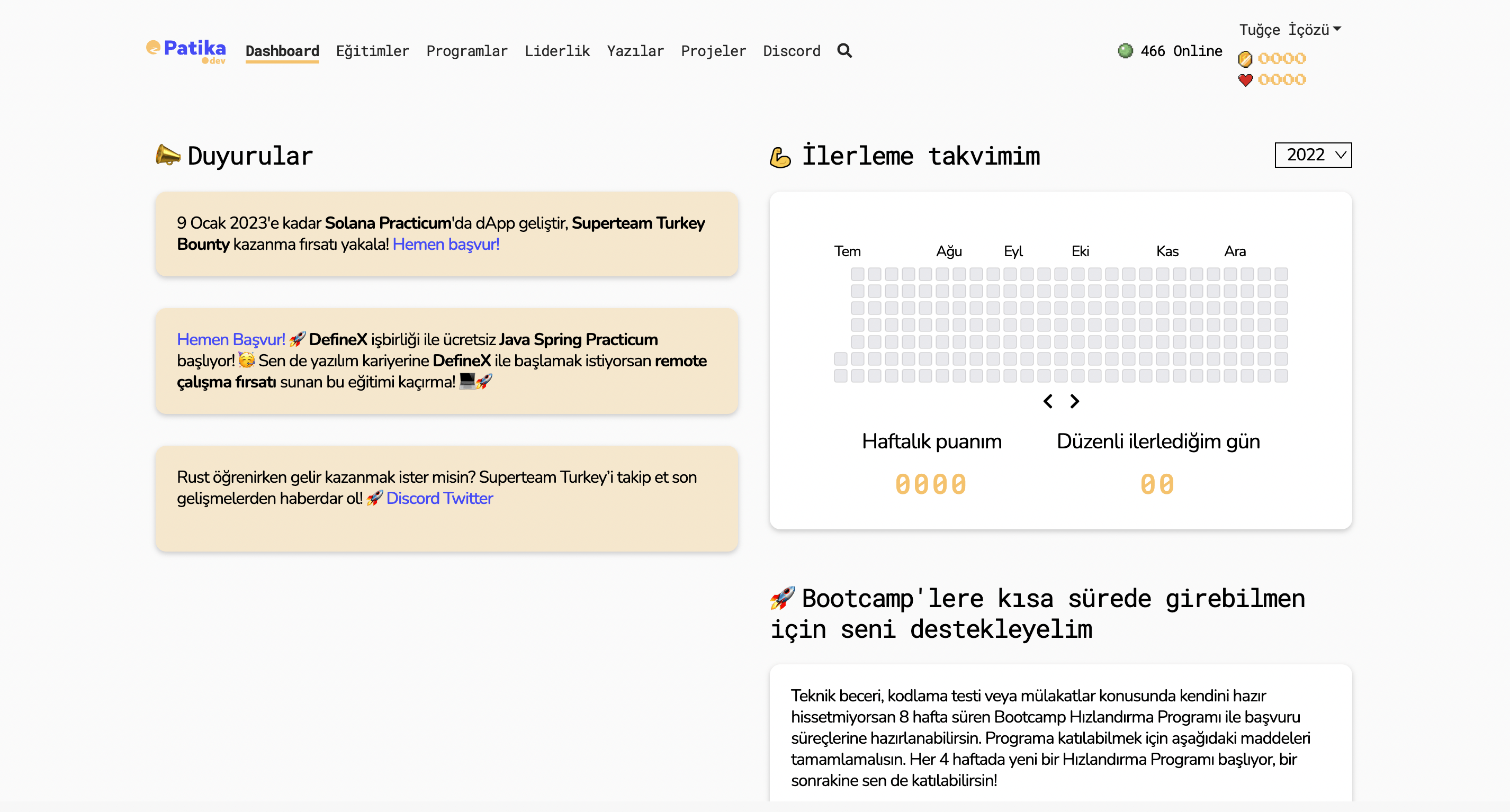Screen dimensions: 1510x812
Task: Go to previous calendar months arrow
Action: 1047,401
